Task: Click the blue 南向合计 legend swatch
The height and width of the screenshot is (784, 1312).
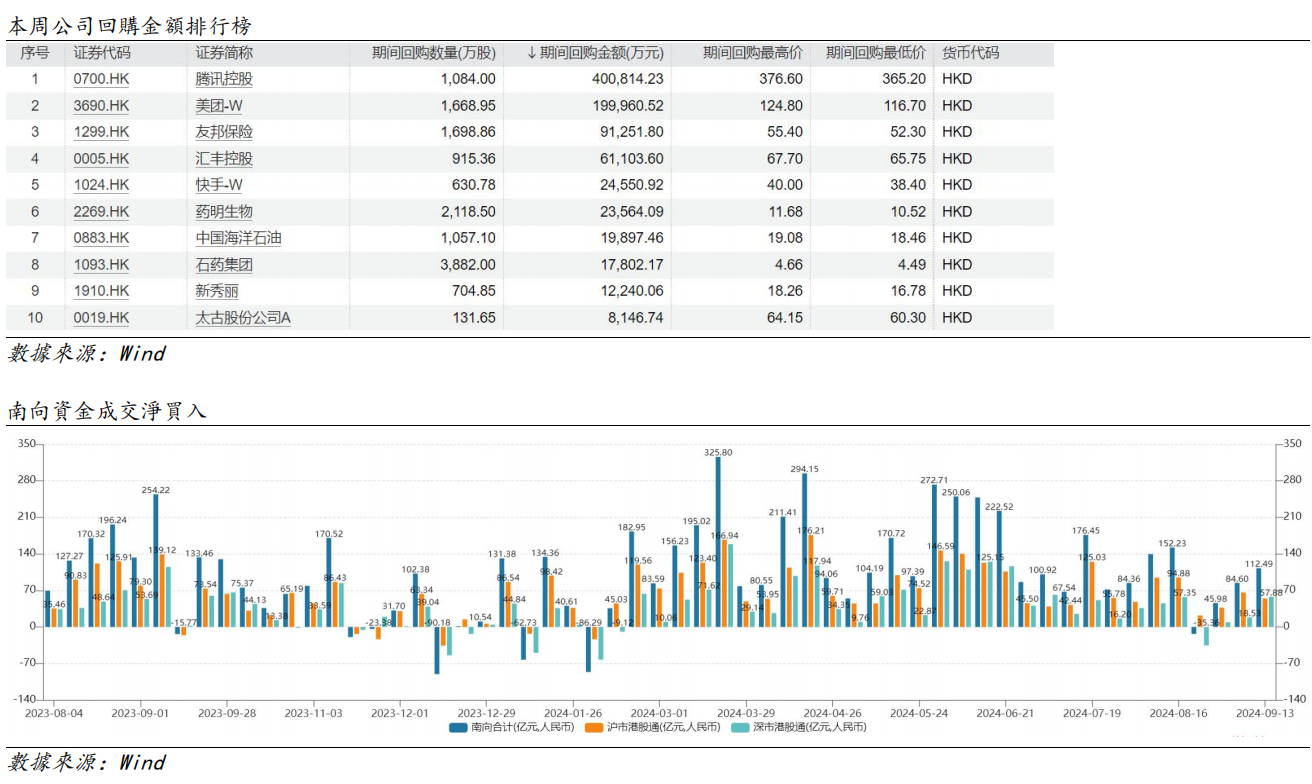Action: tap(458, 727)
